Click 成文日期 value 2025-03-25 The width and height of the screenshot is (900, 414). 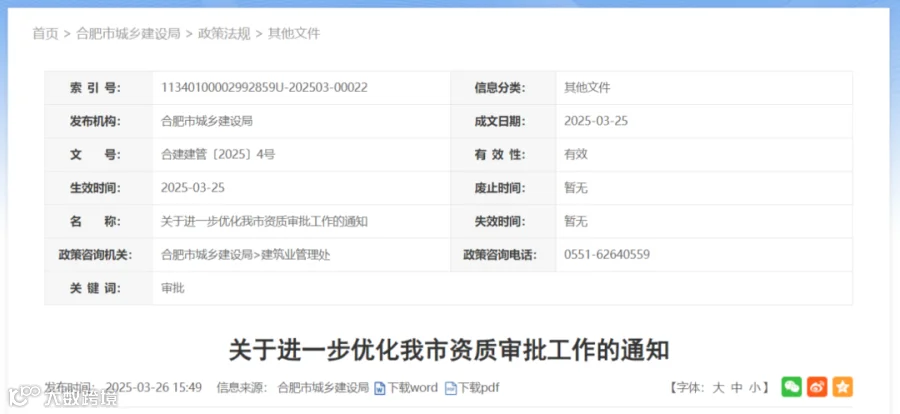coord(596,121)
